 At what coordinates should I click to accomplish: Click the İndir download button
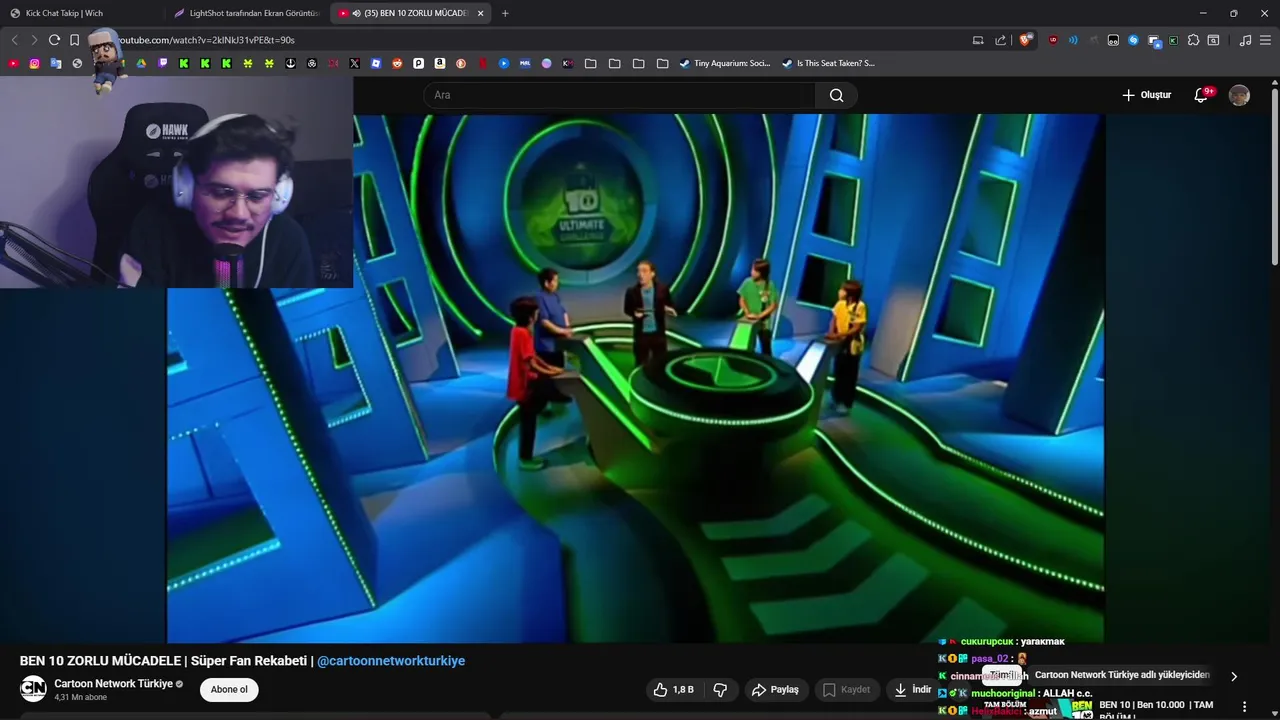[913, 689]
